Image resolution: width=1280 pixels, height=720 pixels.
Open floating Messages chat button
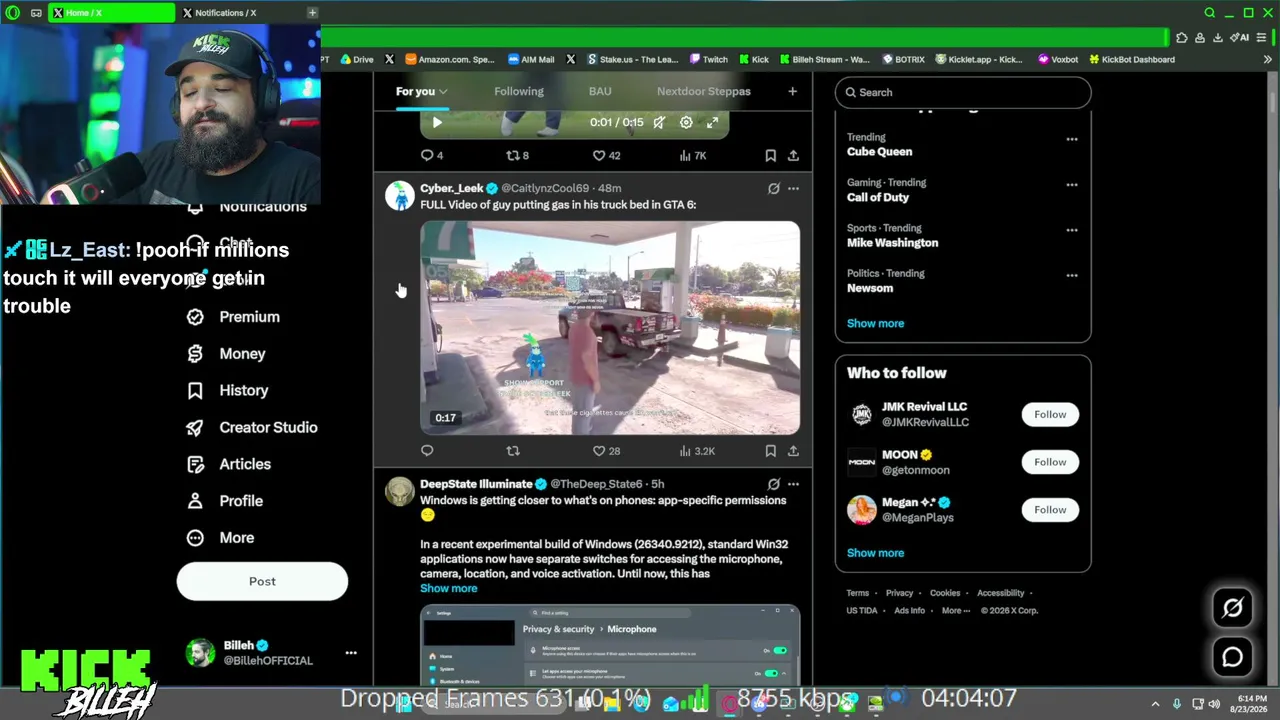(1232, 657)
